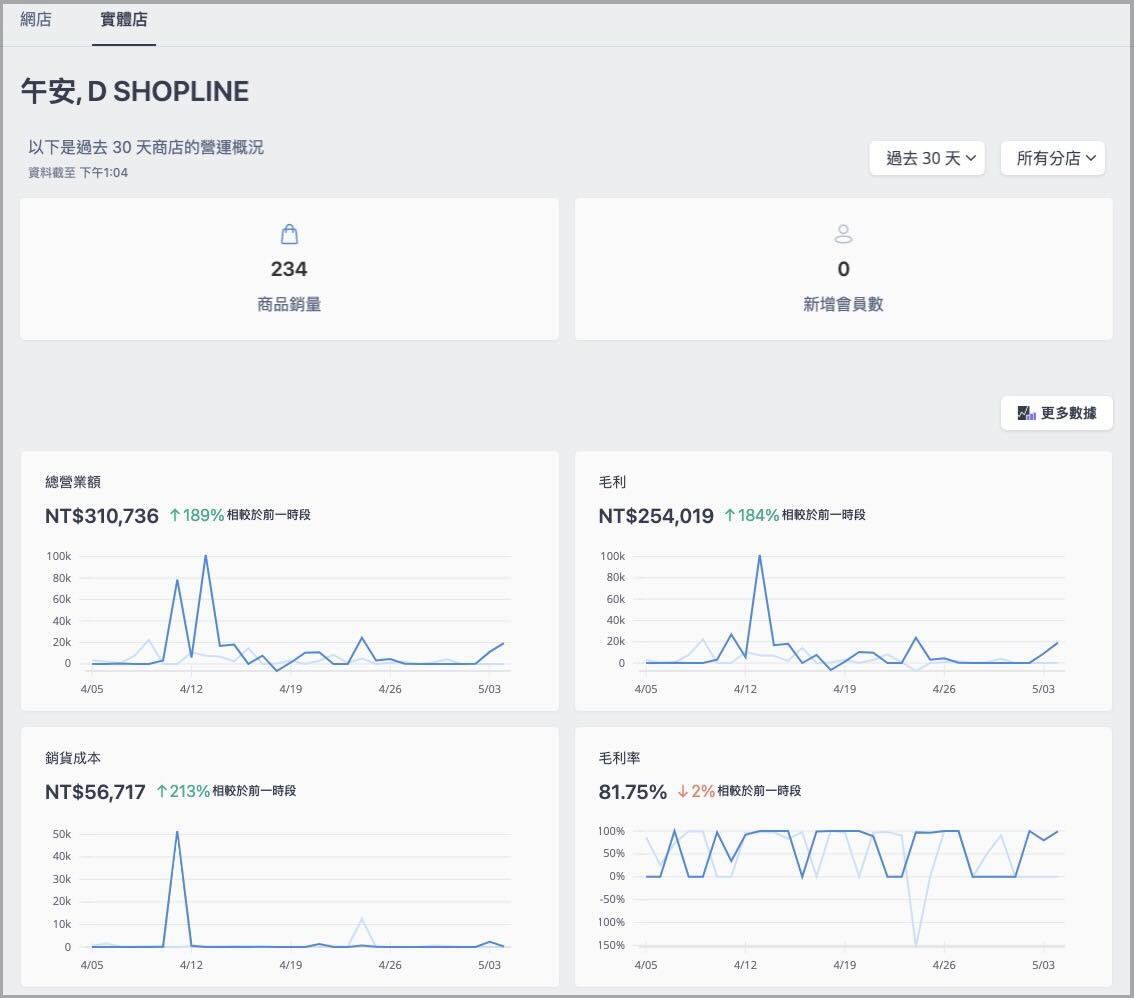The image size is (1134, 998).
Task: Click the 100k peak on 總營業額 chart
Action: [x=205, y=556]
